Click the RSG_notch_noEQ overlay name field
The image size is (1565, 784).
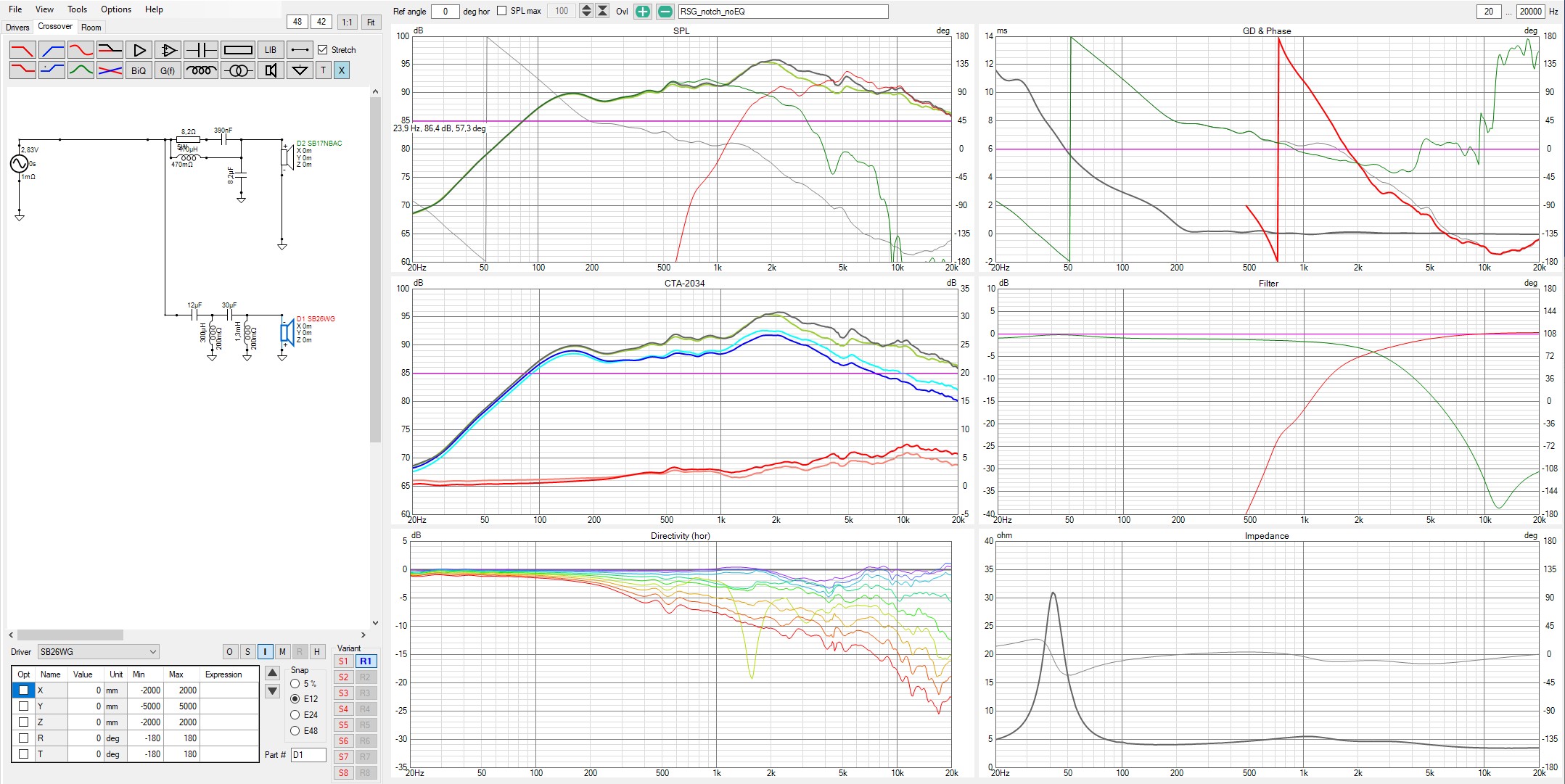[x=783, y=11]
